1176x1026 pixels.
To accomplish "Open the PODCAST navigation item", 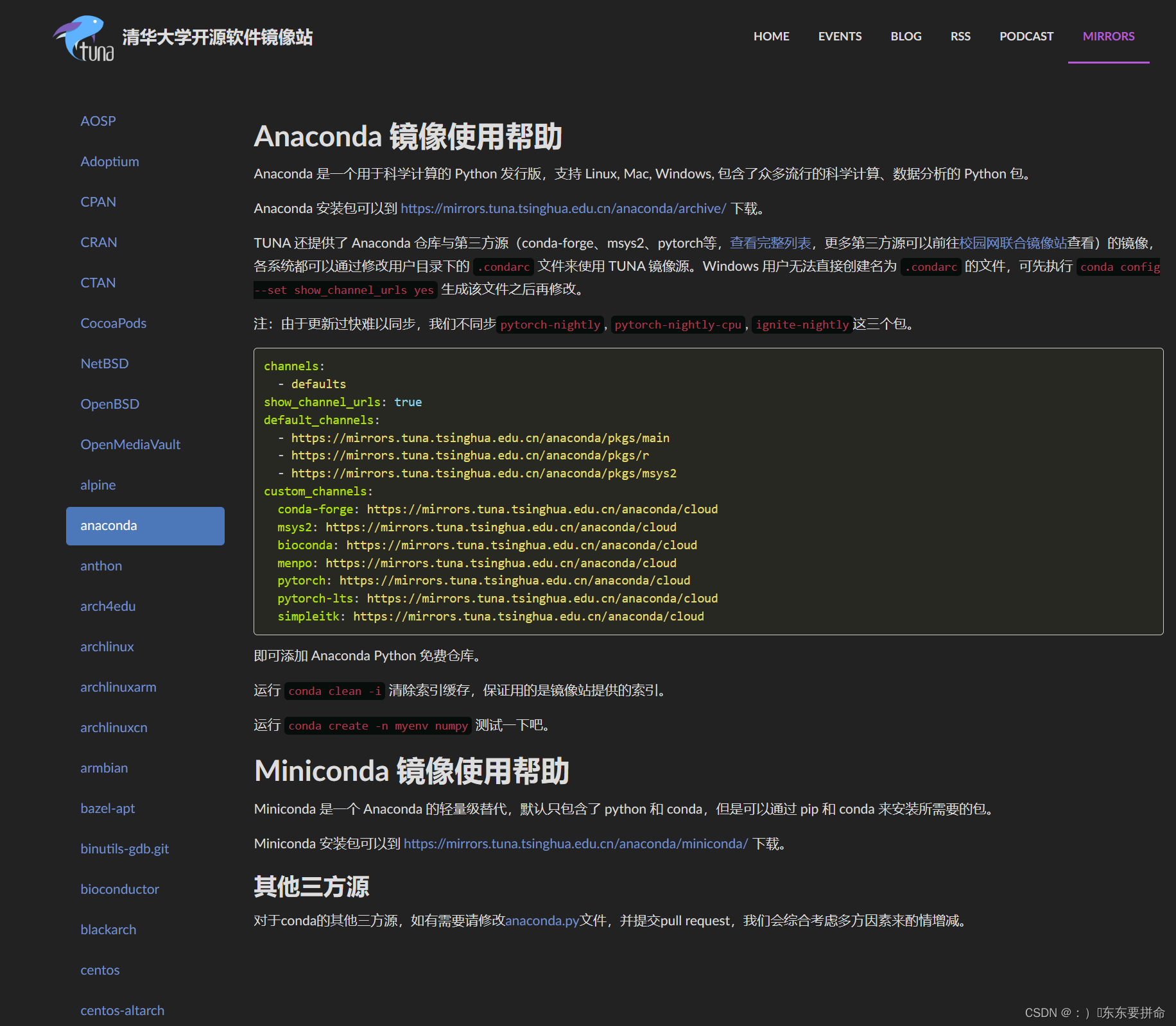I will [x=1026, y=37].
